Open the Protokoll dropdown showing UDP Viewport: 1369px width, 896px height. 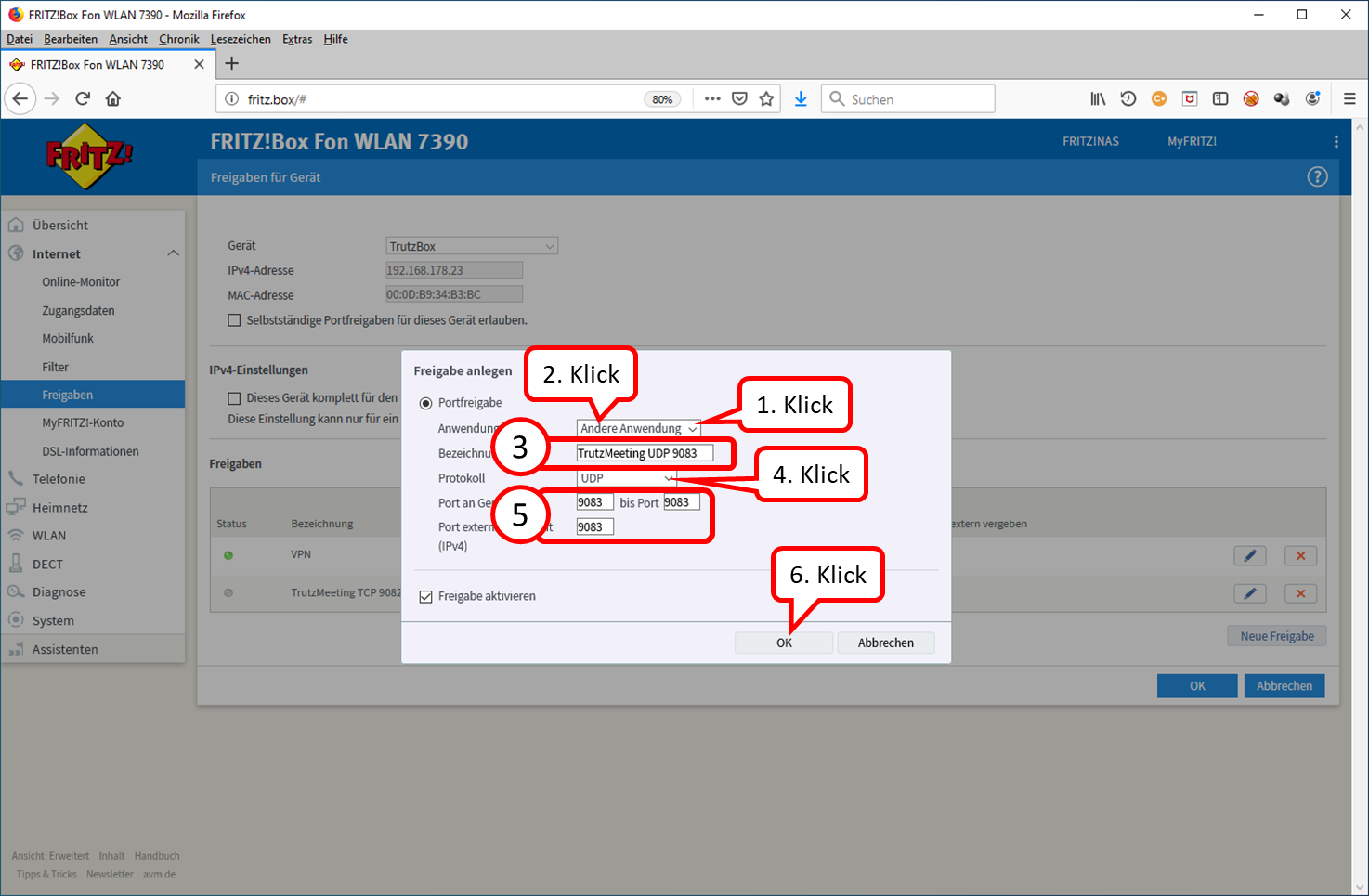point(626,478)
